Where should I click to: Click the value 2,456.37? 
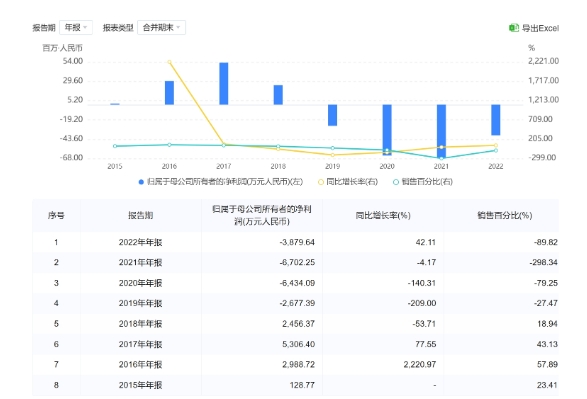[298, 324]
